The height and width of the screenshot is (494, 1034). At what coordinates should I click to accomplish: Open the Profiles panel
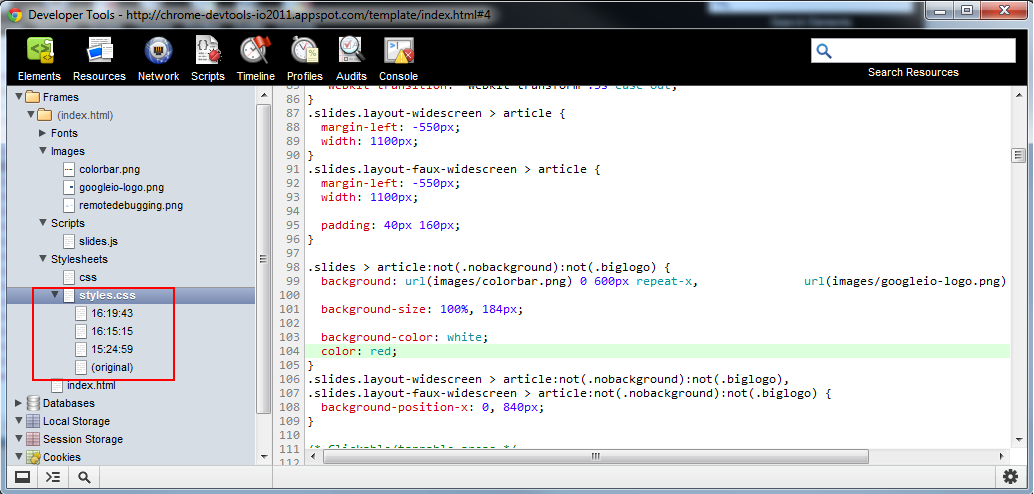coord(305,59)
